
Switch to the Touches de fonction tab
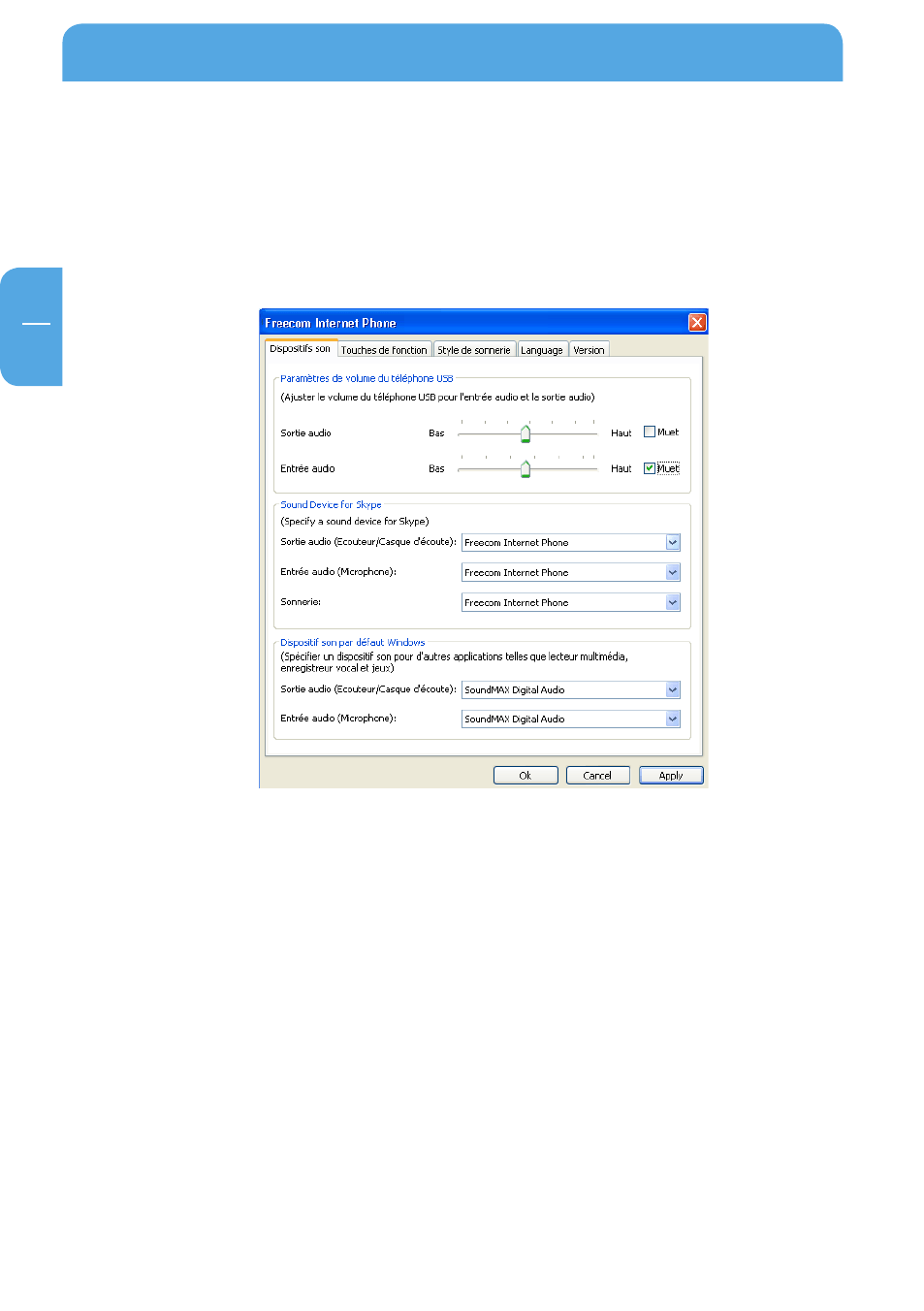click(384, 350)
